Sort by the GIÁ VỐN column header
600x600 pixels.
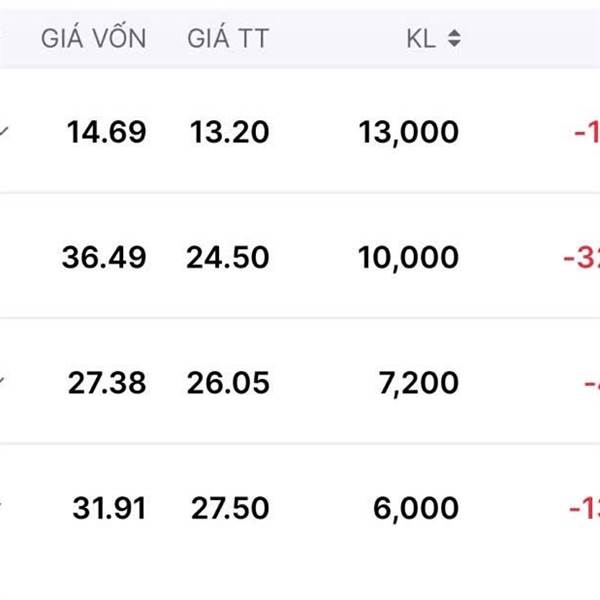pos(93,40)
